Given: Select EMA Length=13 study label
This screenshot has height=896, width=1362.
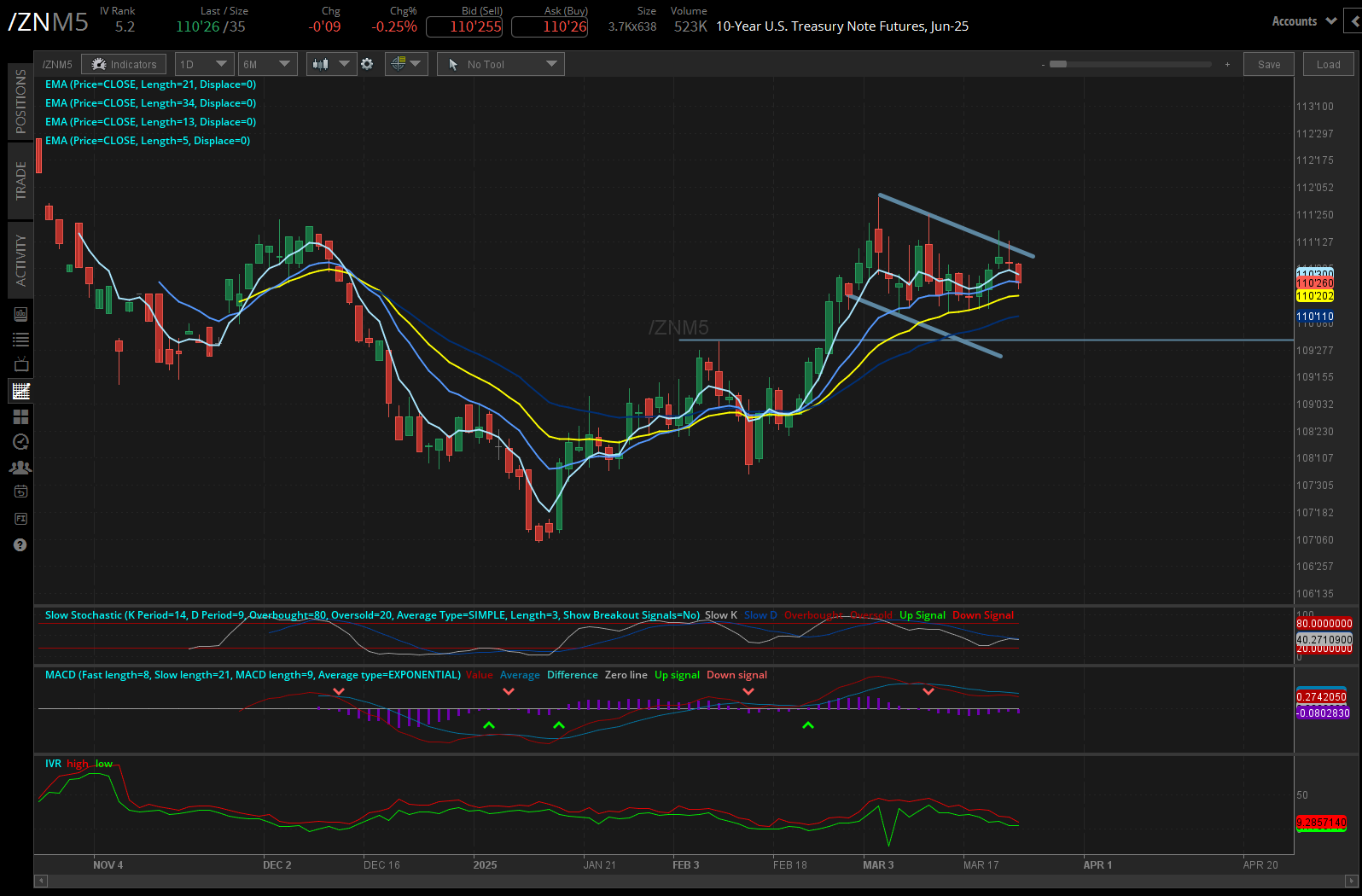Looking at the screenshot, I should coord(150,122).
